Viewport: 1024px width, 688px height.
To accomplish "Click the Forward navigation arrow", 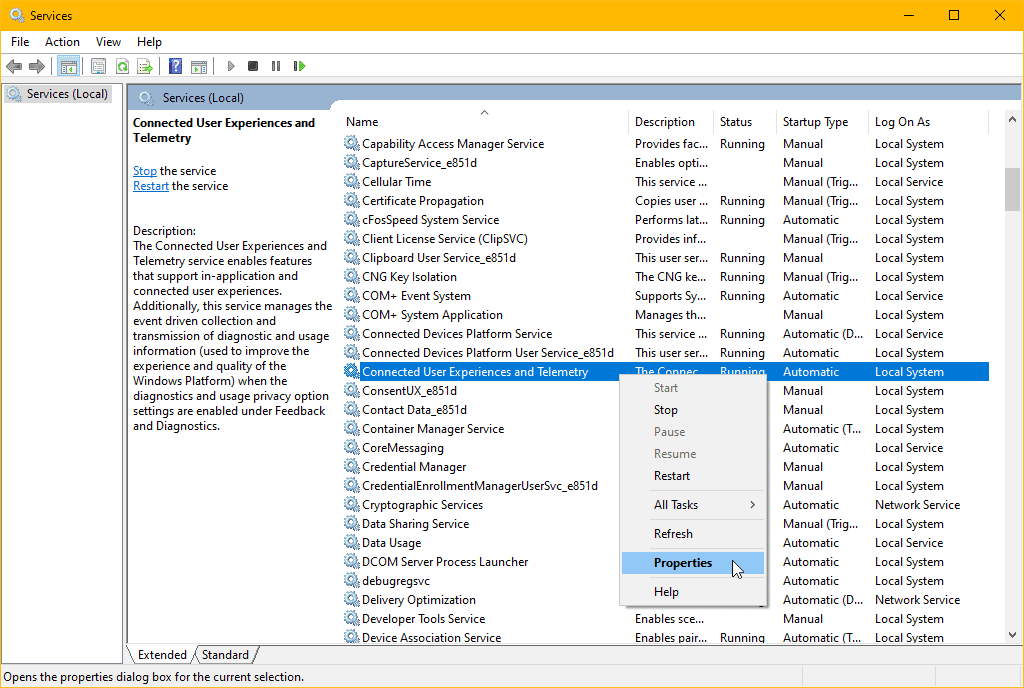I will tap(38, 66).
